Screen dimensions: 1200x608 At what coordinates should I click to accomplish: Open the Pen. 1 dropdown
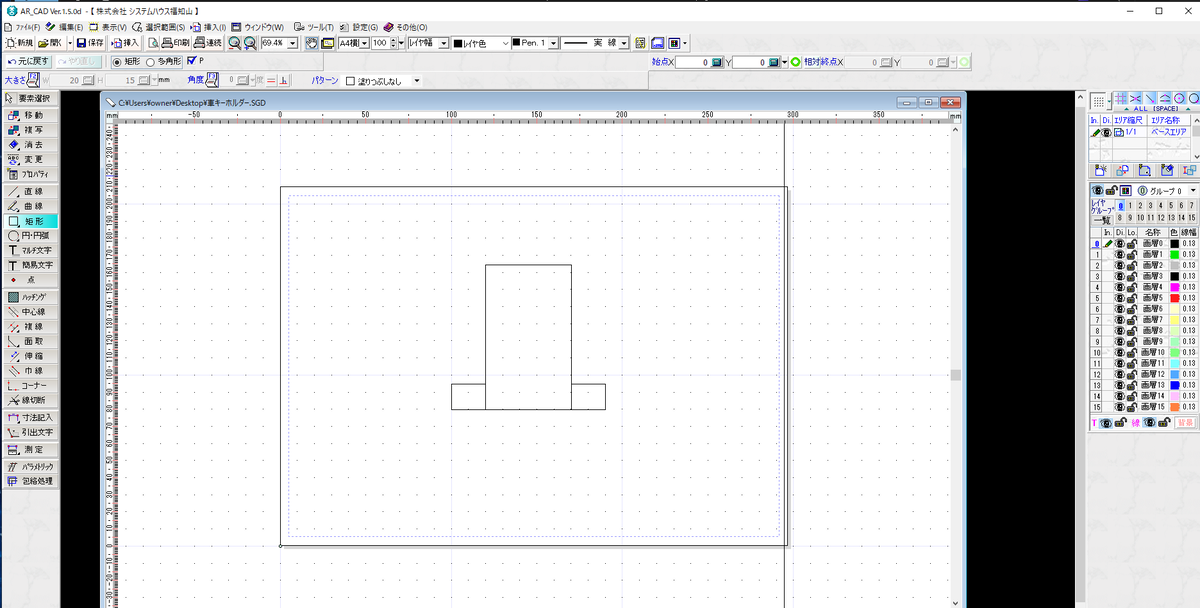click(552, 43)
